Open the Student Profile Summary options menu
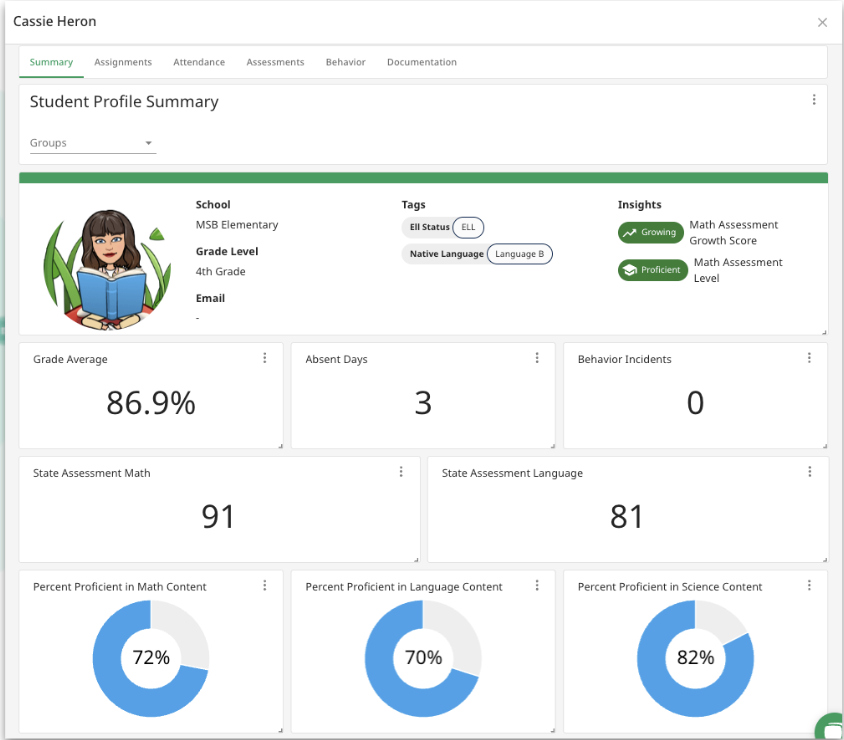 pos(814,99)
